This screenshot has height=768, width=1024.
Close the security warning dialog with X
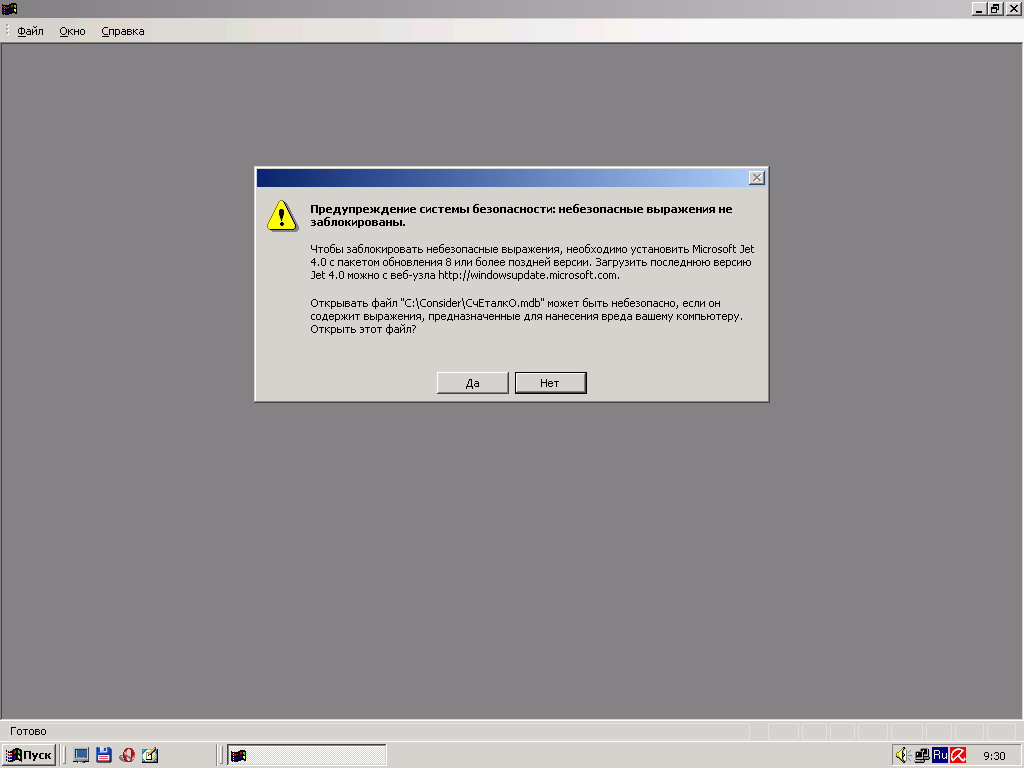click(756, 178)
